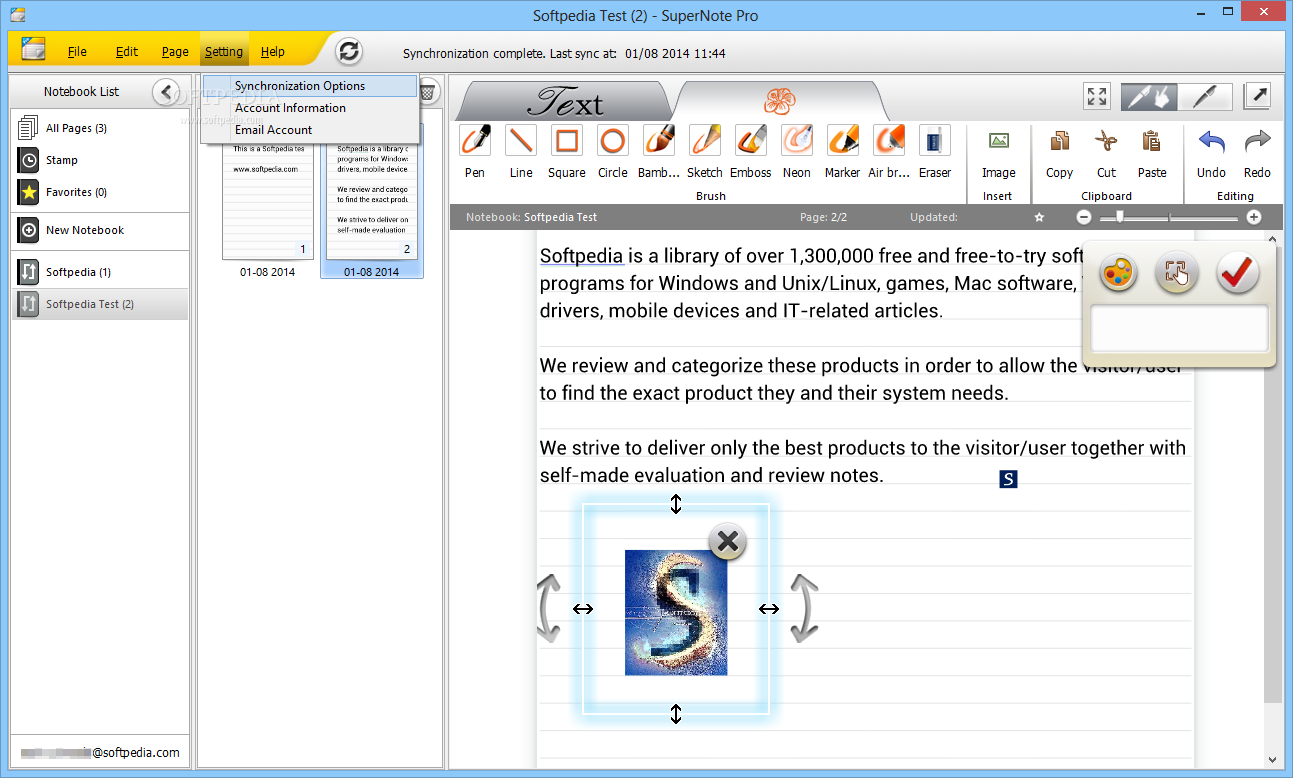Click the SuperNote notebook logo icon
This screenshot has height=778, width=1293.
(x=34, y=49)
